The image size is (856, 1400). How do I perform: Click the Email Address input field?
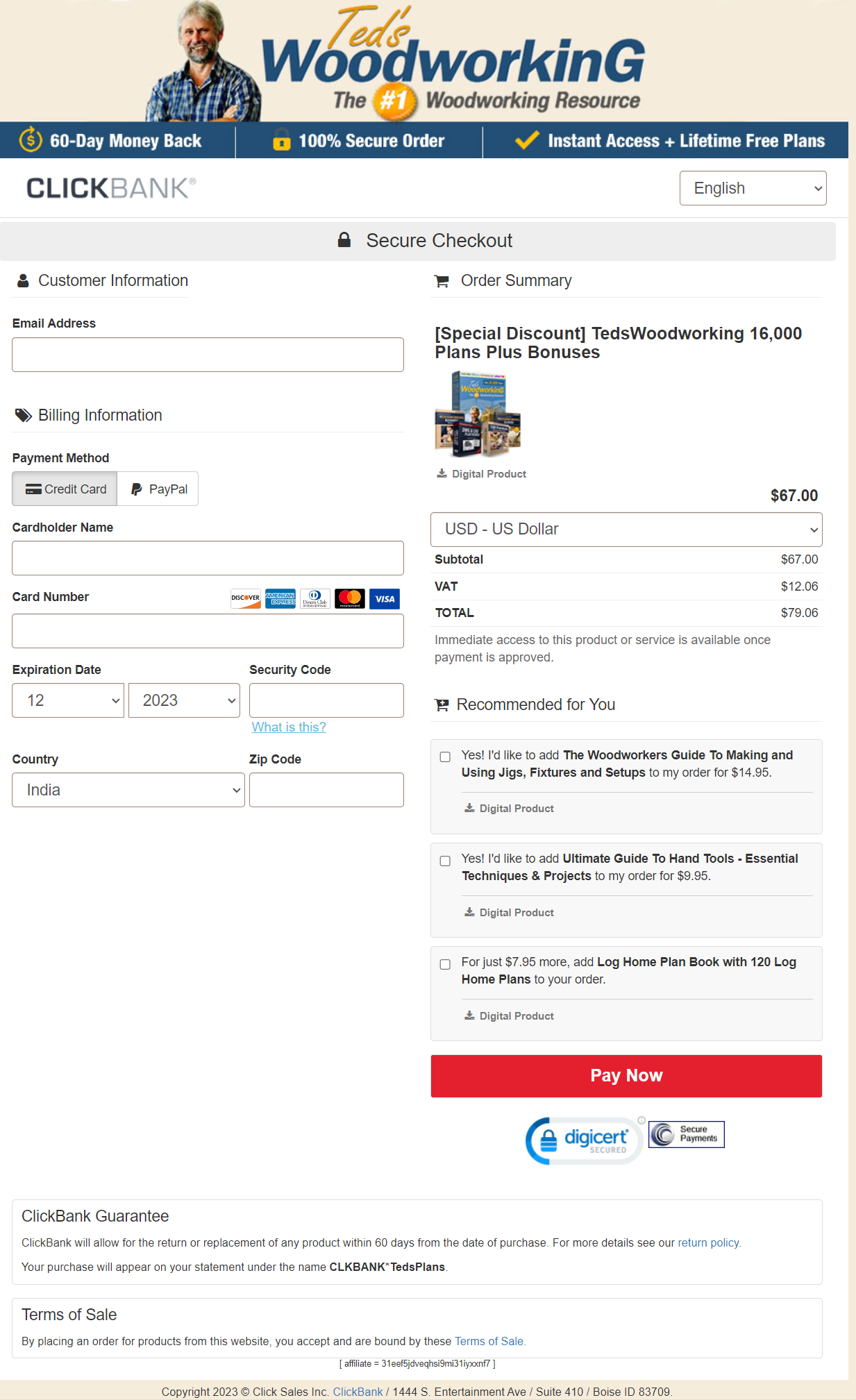click(207, 354)
